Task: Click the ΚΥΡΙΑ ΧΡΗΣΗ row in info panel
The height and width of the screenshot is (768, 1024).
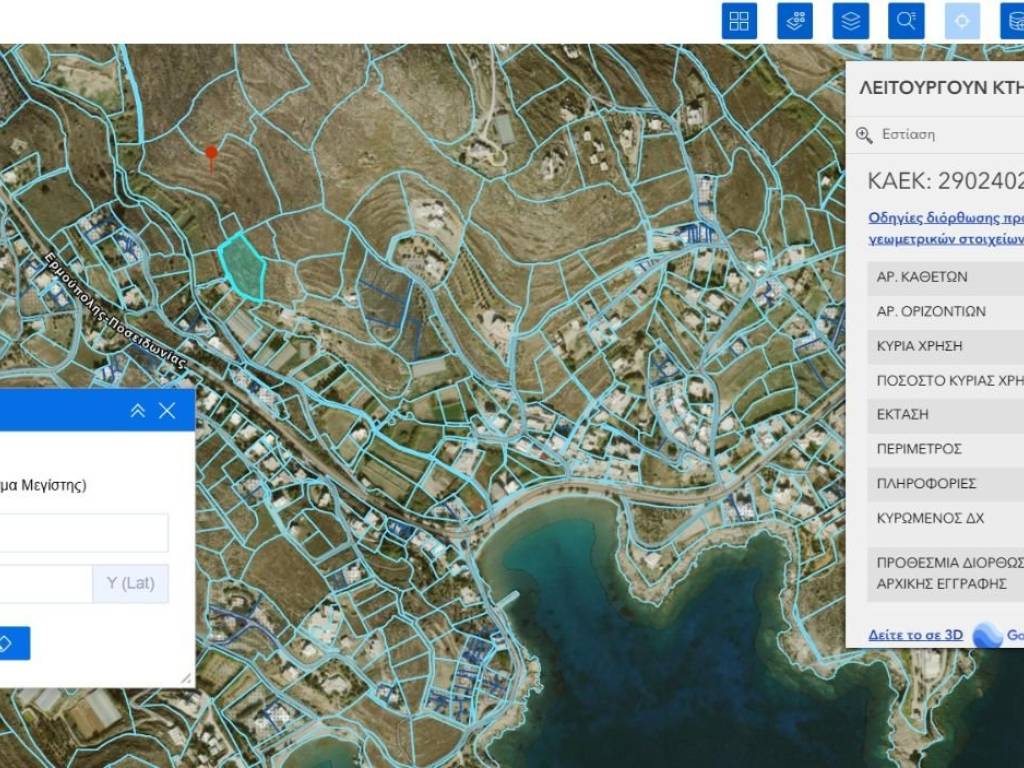Action: (x=945, y=346)
